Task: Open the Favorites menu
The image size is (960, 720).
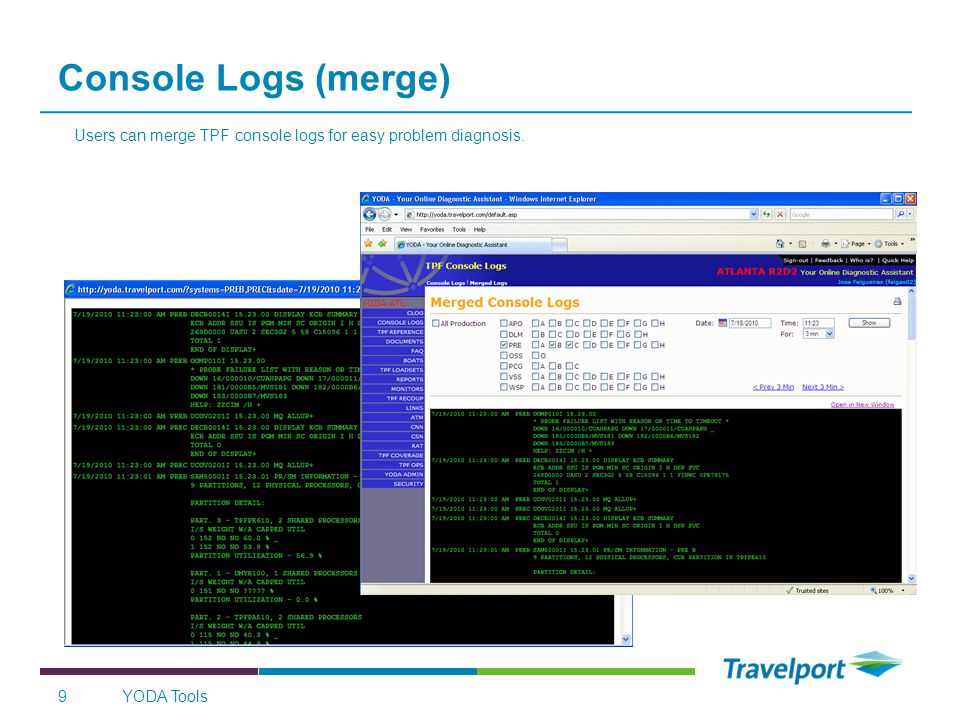Action: [x=432, y=229]
